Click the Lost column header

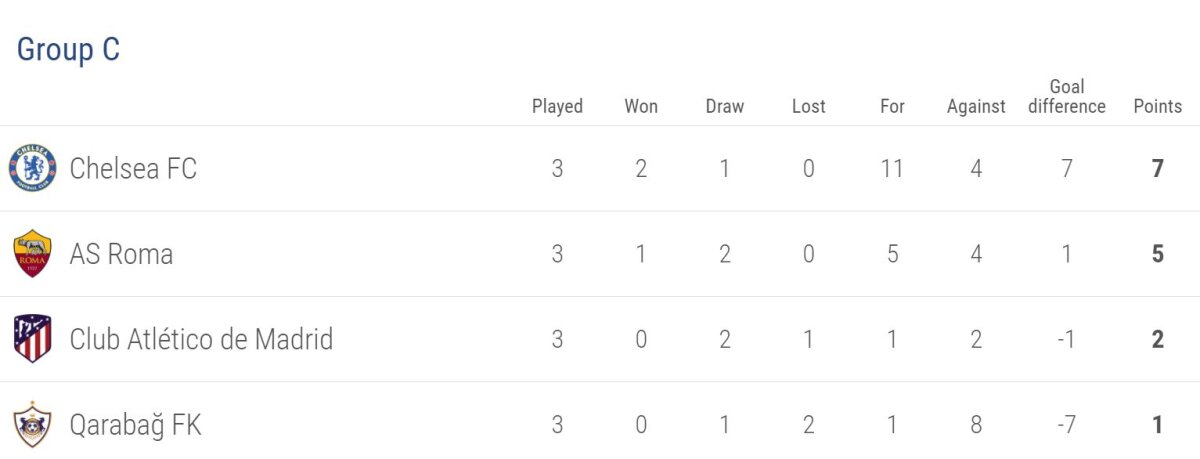[x=809, y=106]
